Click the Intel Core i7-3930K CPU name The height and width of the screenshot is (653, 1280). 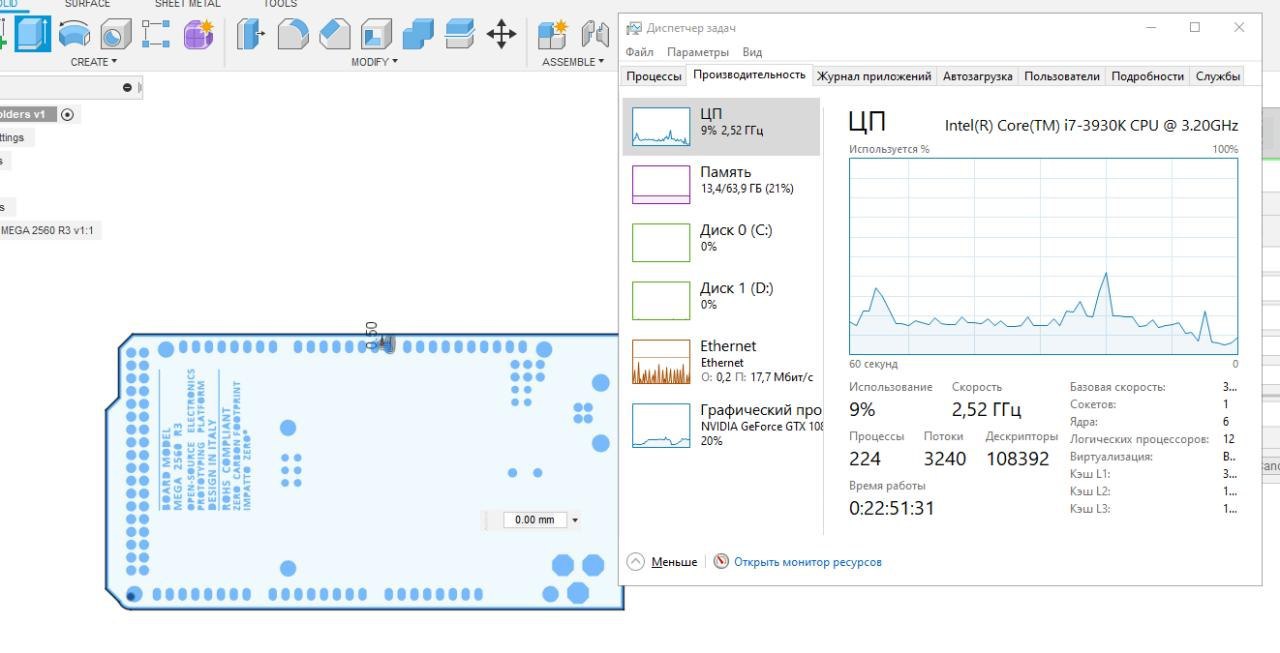1091,125
